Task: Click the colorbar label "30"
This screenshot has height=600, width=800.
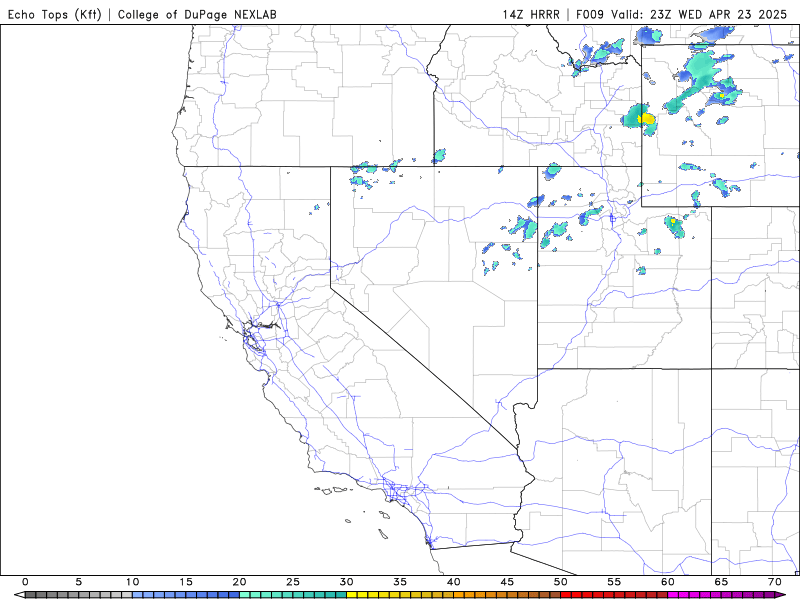Action: pos(346,582)
